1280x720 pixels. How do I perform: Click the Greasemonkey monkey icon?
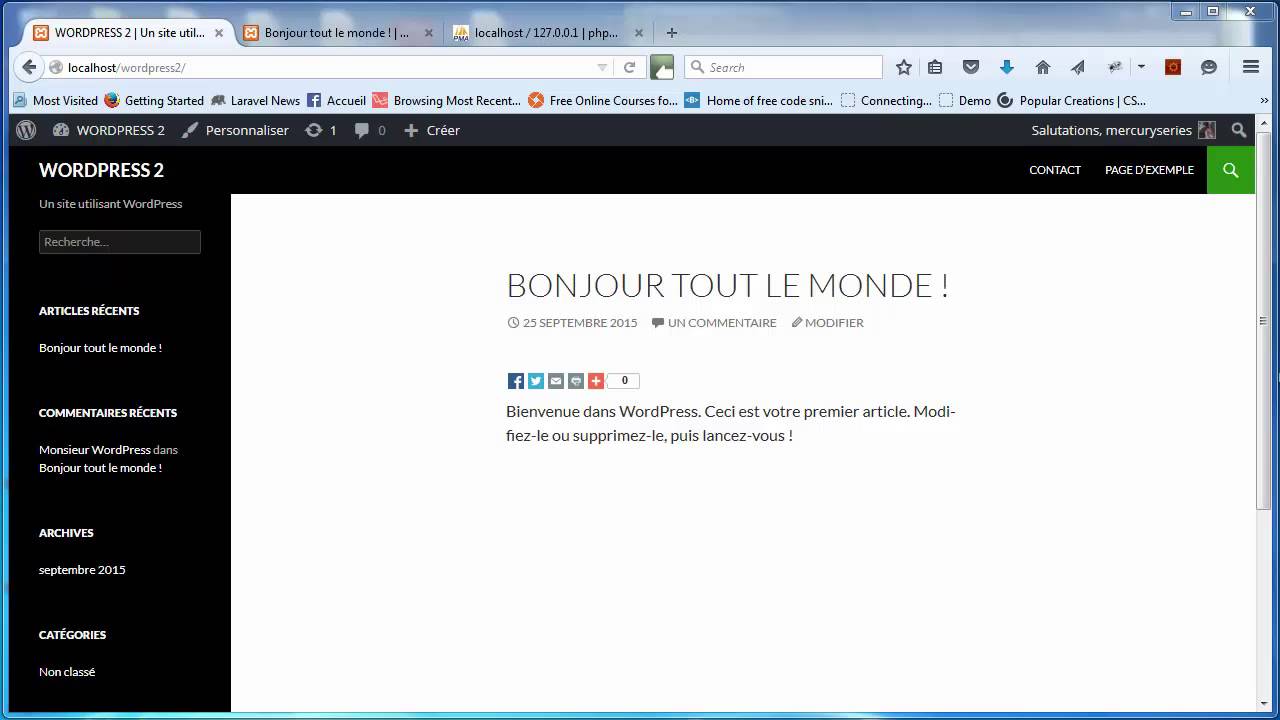[x=1115, y=67]
